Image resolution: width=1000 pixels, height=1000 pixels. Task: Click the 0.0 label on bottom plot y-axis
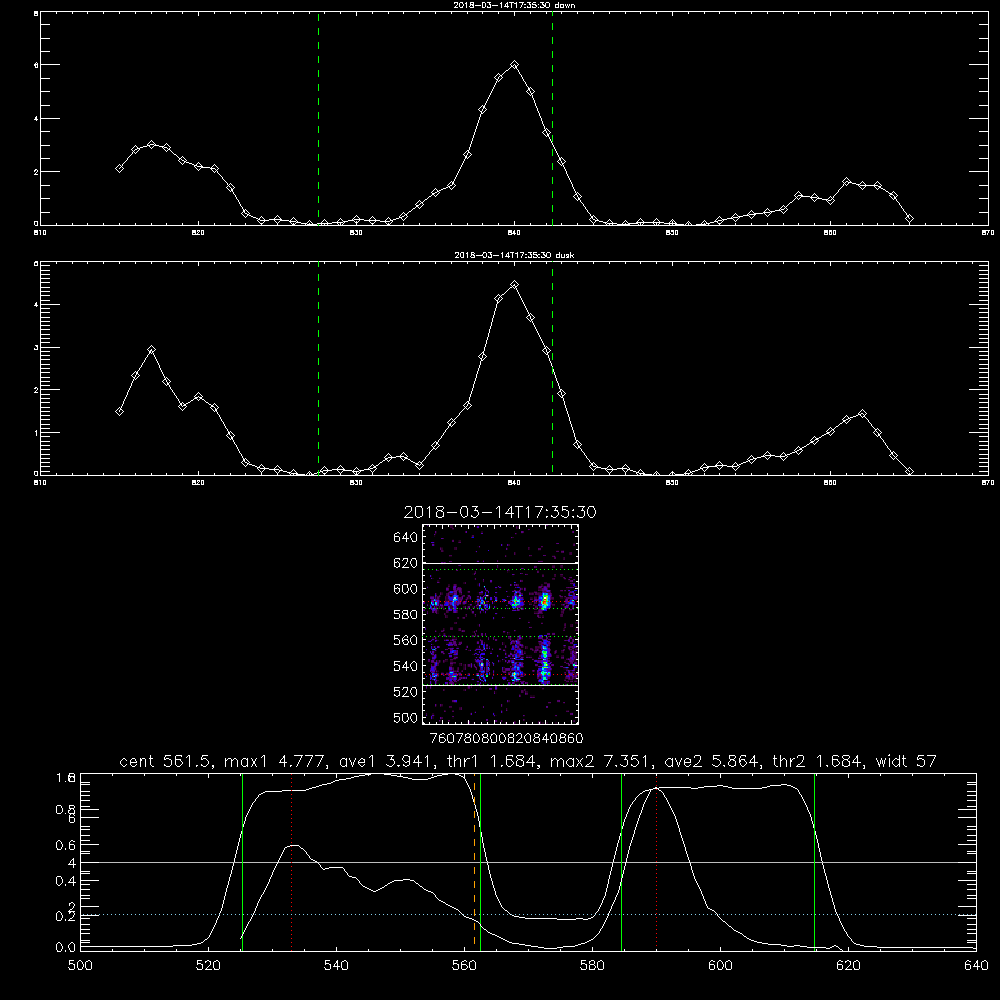66,947
